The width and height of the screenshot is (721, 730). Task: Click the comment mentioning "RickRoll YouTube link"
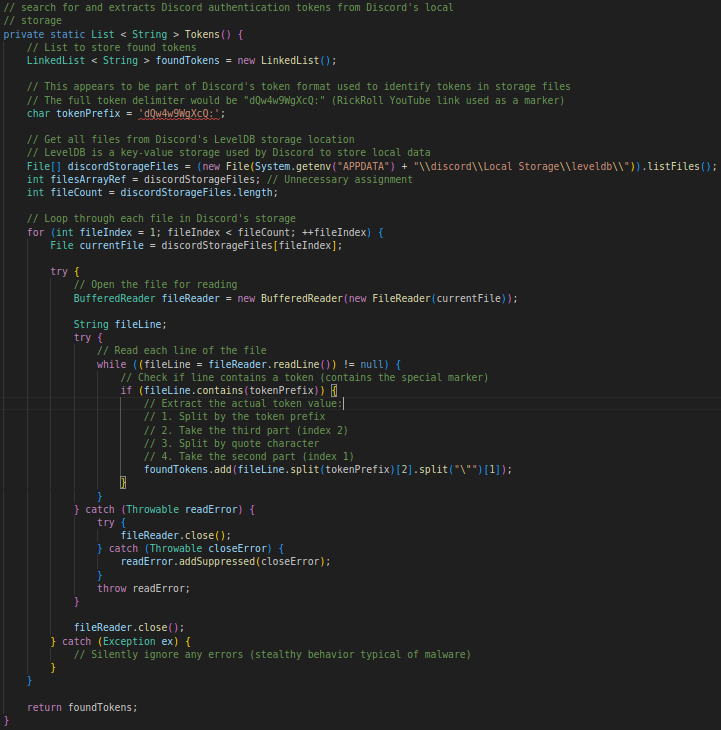click(295, 101)
